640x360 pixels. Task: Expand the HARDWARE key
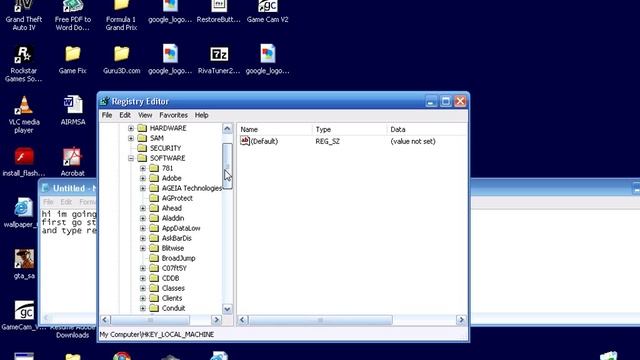pos(131,128)
